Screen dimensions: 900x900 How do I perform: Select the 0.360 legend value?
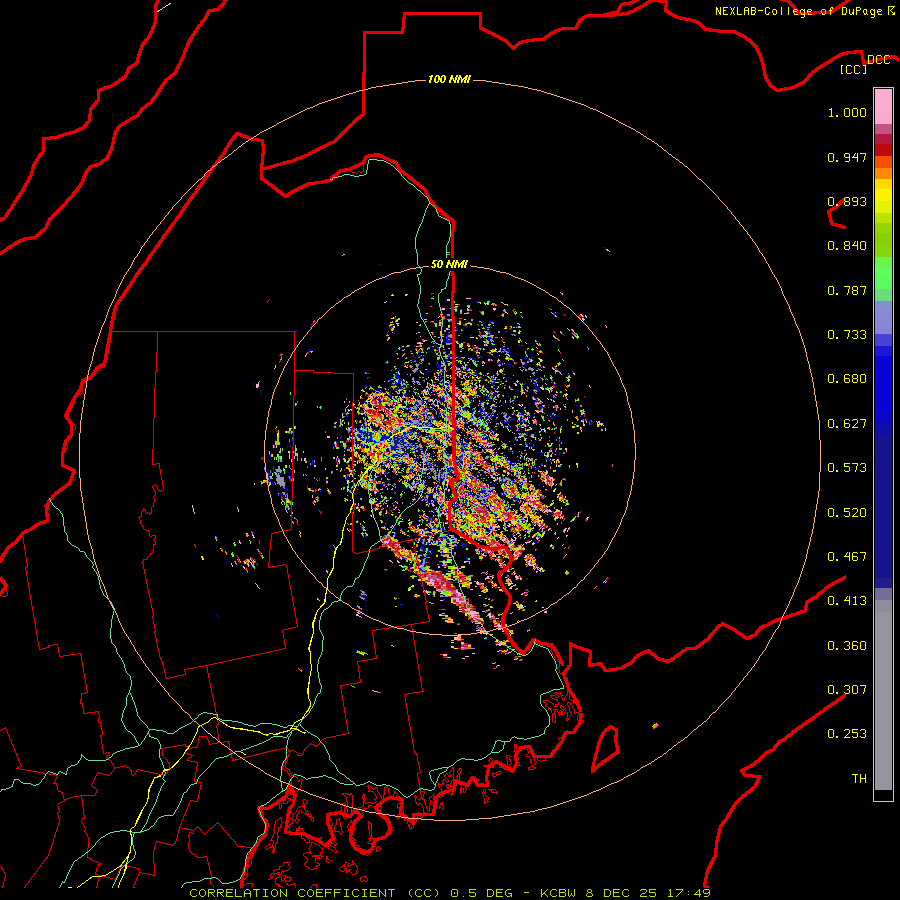(x=847, y=646)
